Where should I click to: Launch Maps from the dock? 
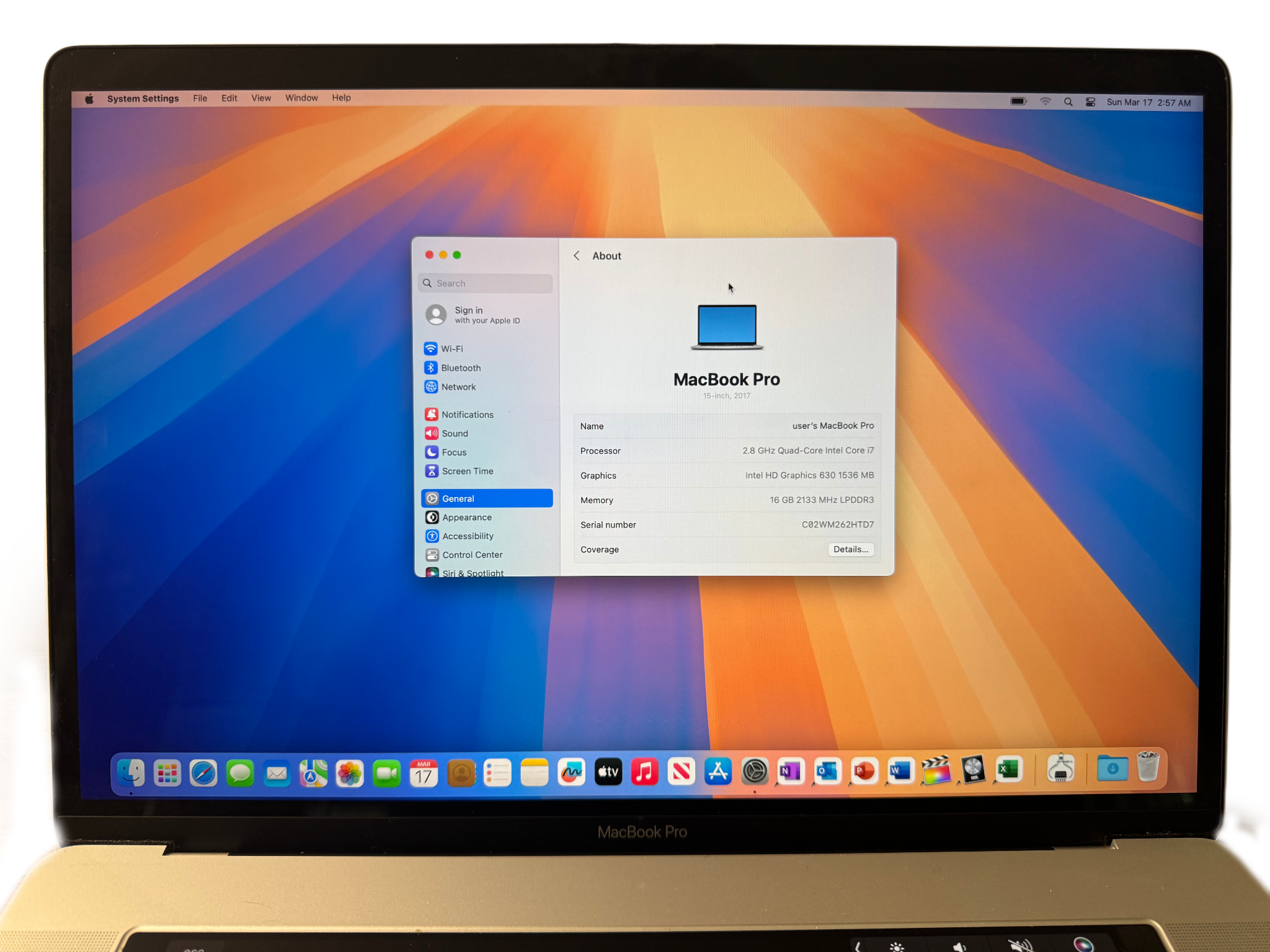[x=313, y=773]
